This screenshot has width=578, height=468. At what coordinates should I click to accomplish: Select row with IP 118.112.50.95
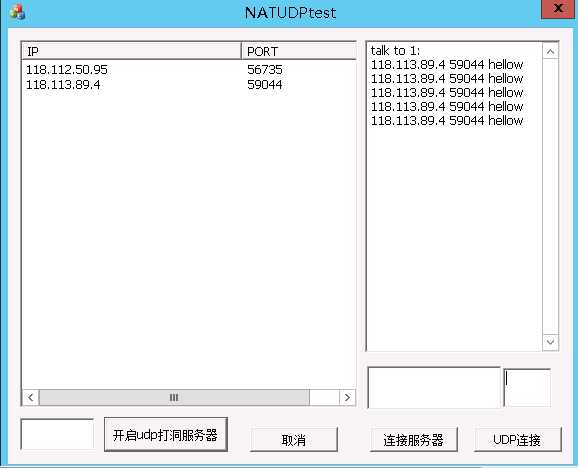189,70
